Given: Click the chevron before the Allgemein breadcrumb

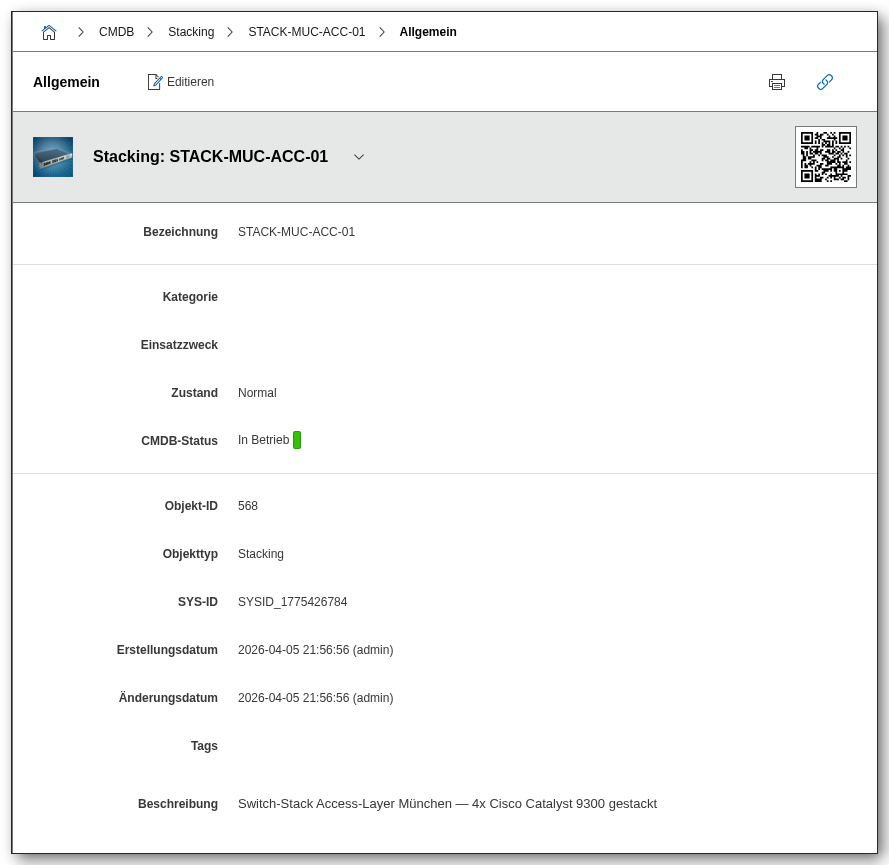Looking at the screenshot, I should pyautogui.click(x=382, y=32).
